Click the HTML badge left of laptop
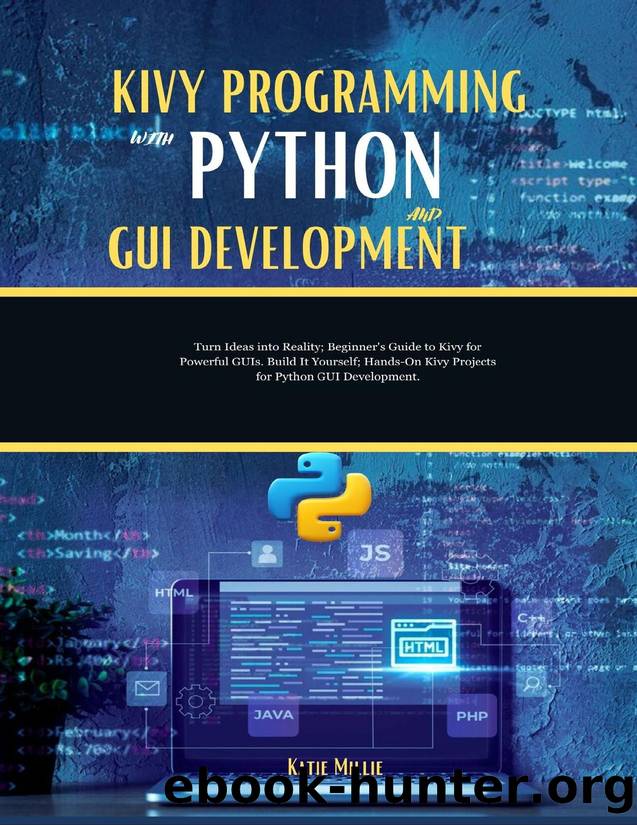Screen dimensions: 637x825 174,593
